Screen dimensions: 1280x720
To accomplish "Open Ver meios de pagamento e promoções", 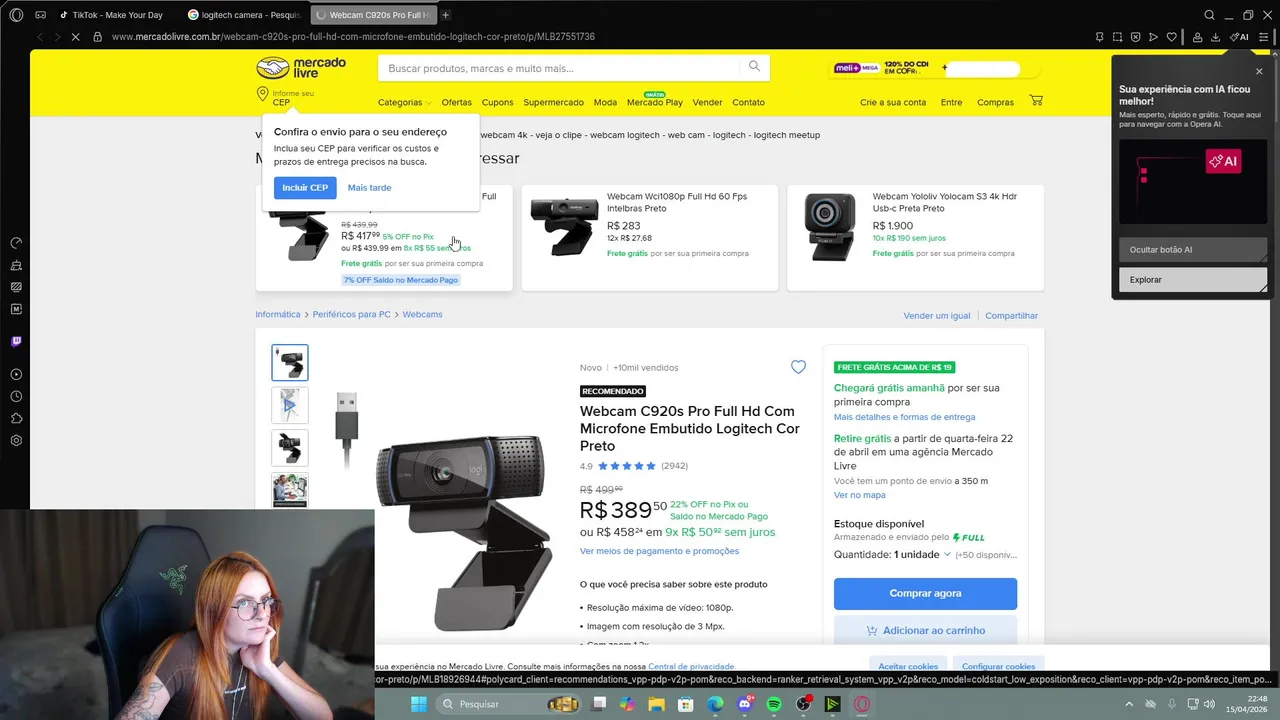I will pos(659,551).
